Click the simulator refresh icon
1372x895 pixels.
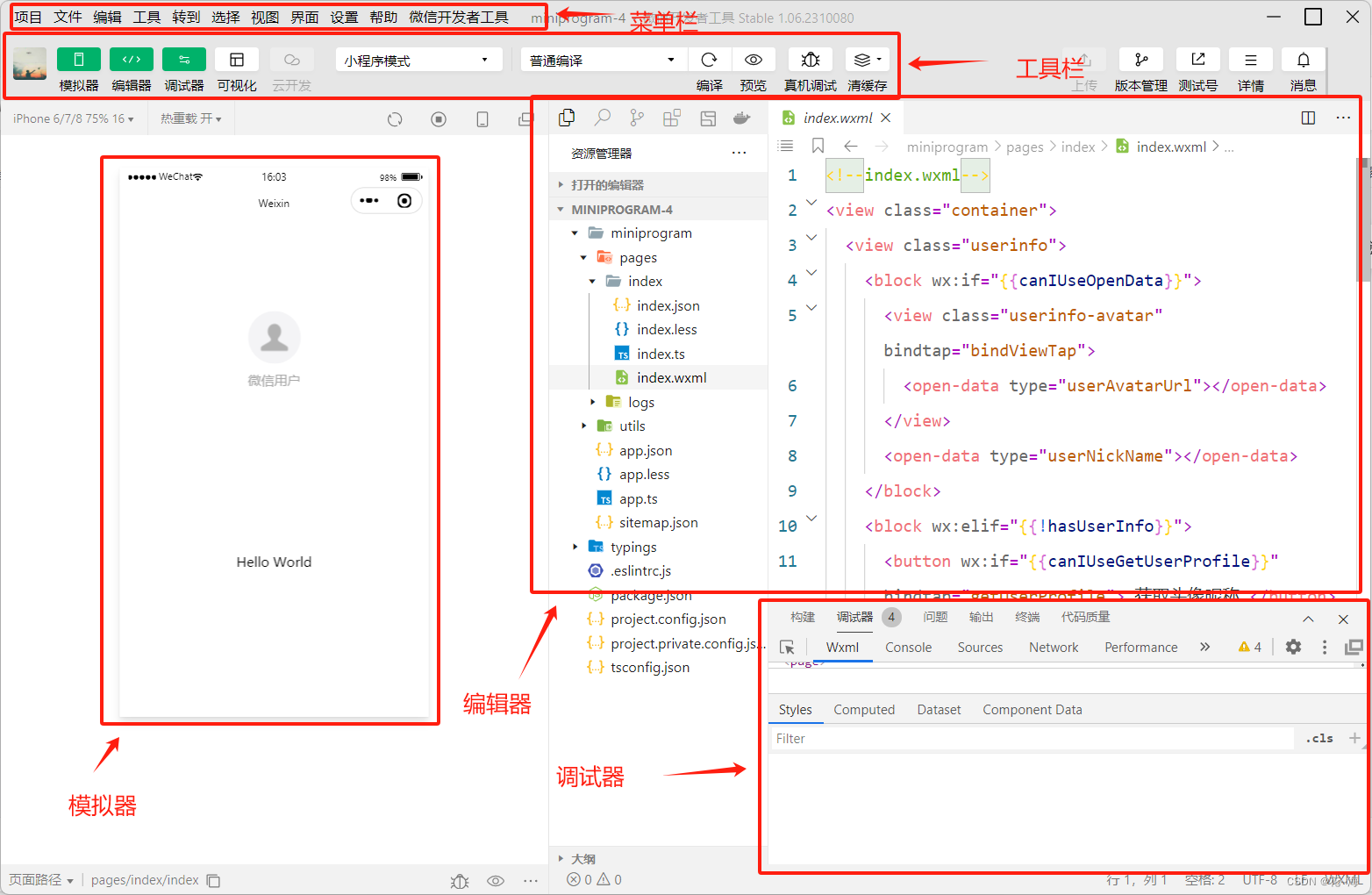(x=395, y=119)
